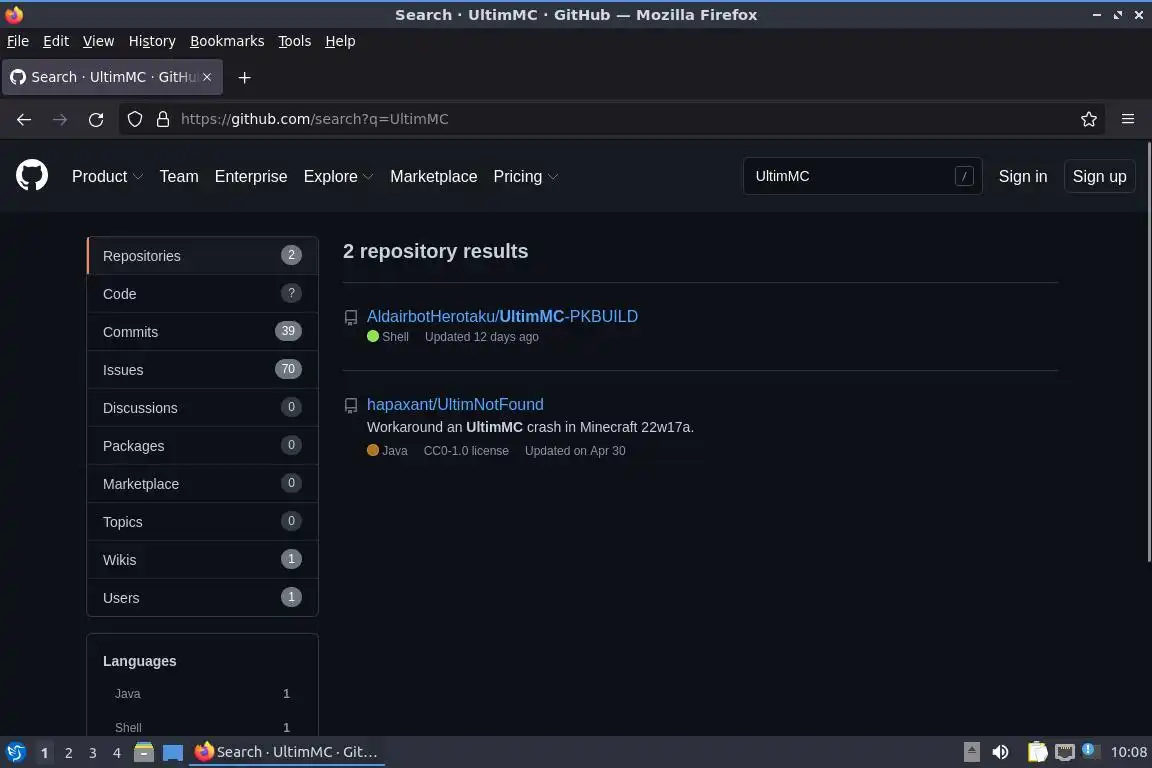The width and height of the screenshot is (1152, 768).
Task: Select Issues search filter
Action: click(203, 370)
